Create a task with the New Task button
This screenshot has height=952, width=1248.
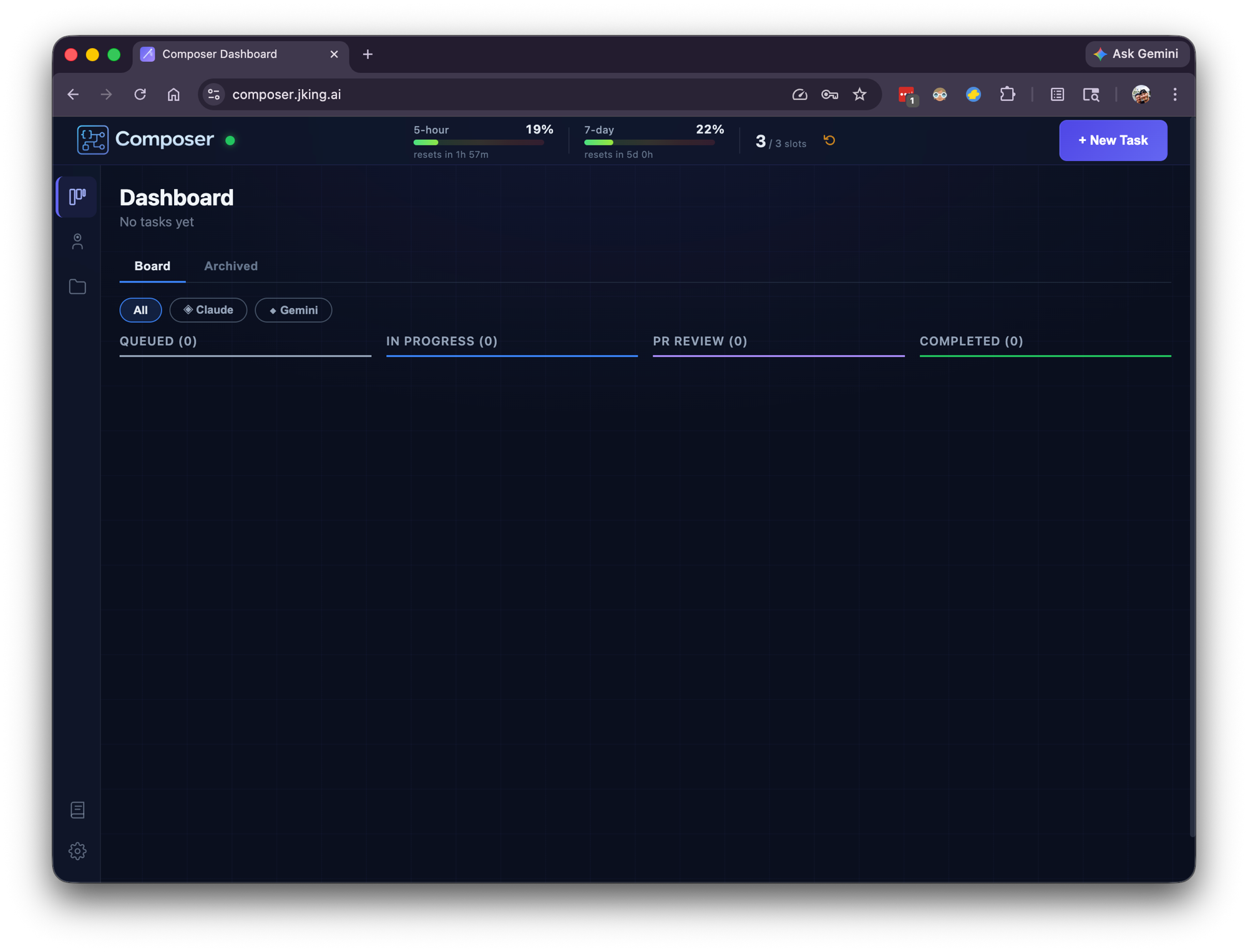(x=1113, y=140)
